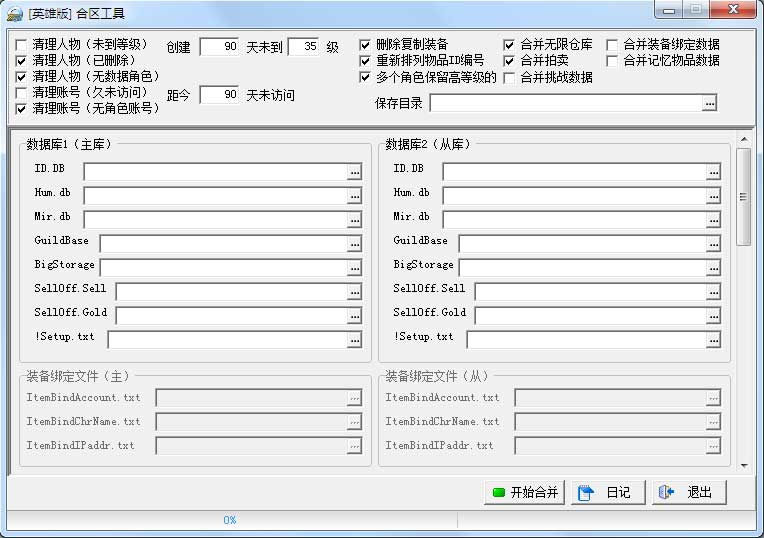Click the 创建 days input field
The height and width of the screenshot is (538, 764).
point(219,47)
